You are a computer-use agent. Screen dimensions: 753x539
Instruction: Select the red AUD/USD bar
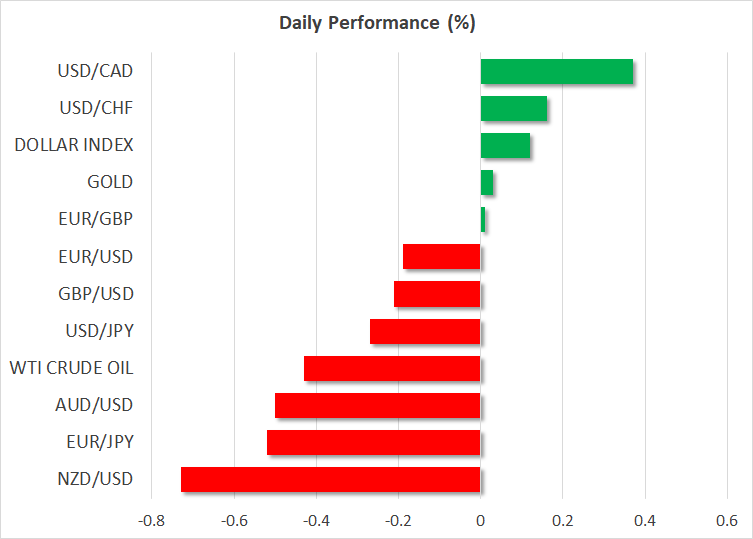(377, 405)
